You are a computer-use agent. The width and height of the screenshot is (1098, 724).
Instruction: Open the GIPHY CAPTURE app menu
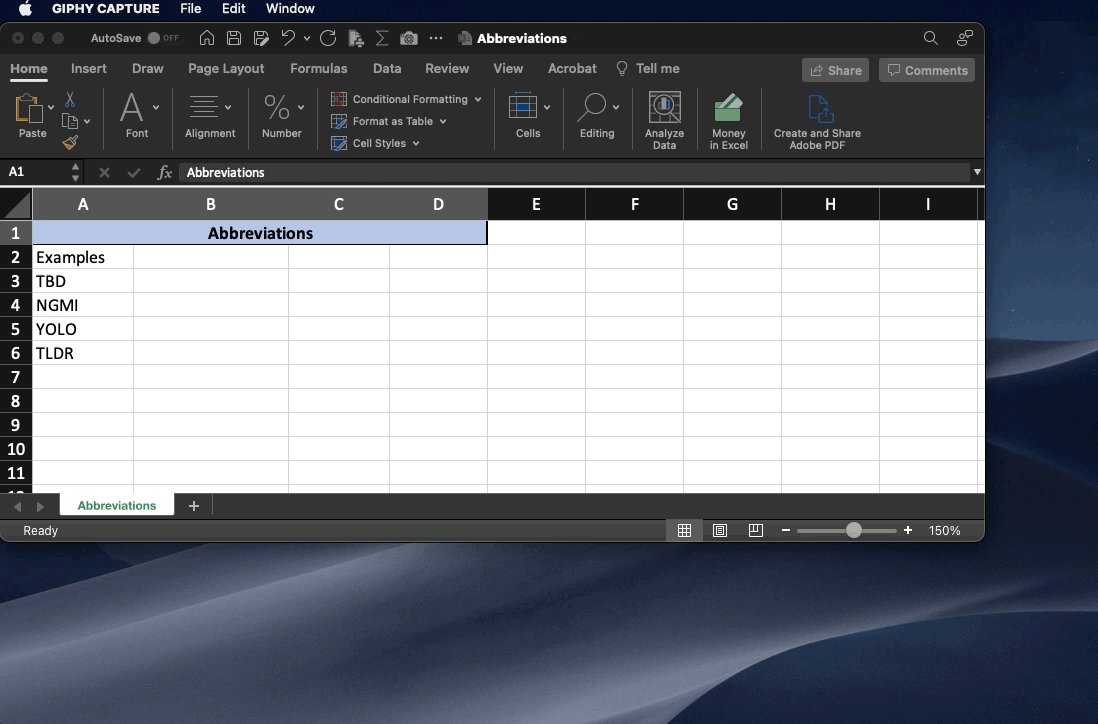(x=106, y=8)
